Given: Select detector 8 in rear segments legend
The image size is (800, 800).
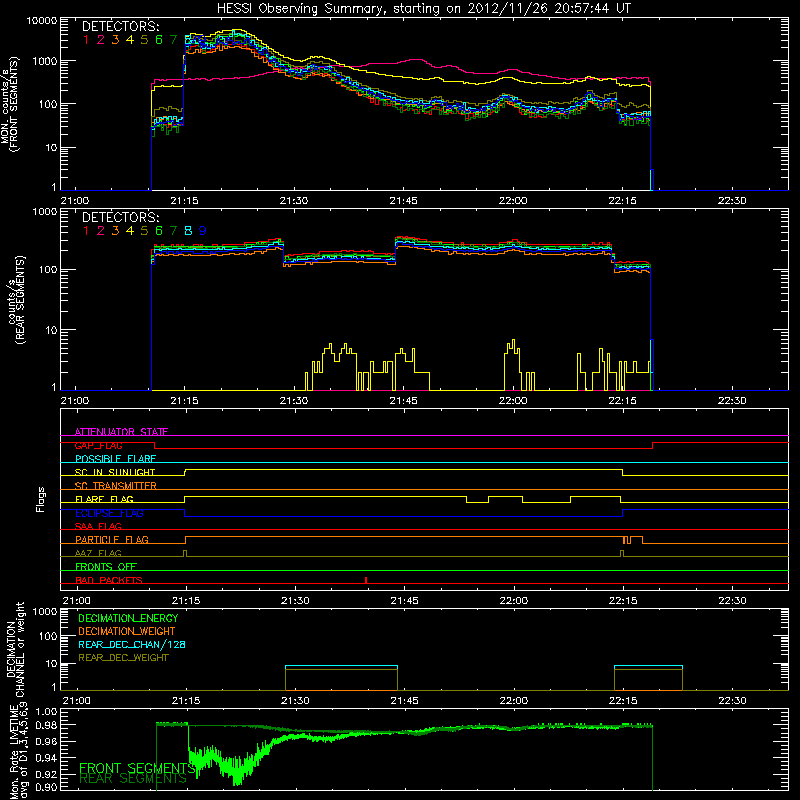Looking at the screenshot, I should 188,231.
